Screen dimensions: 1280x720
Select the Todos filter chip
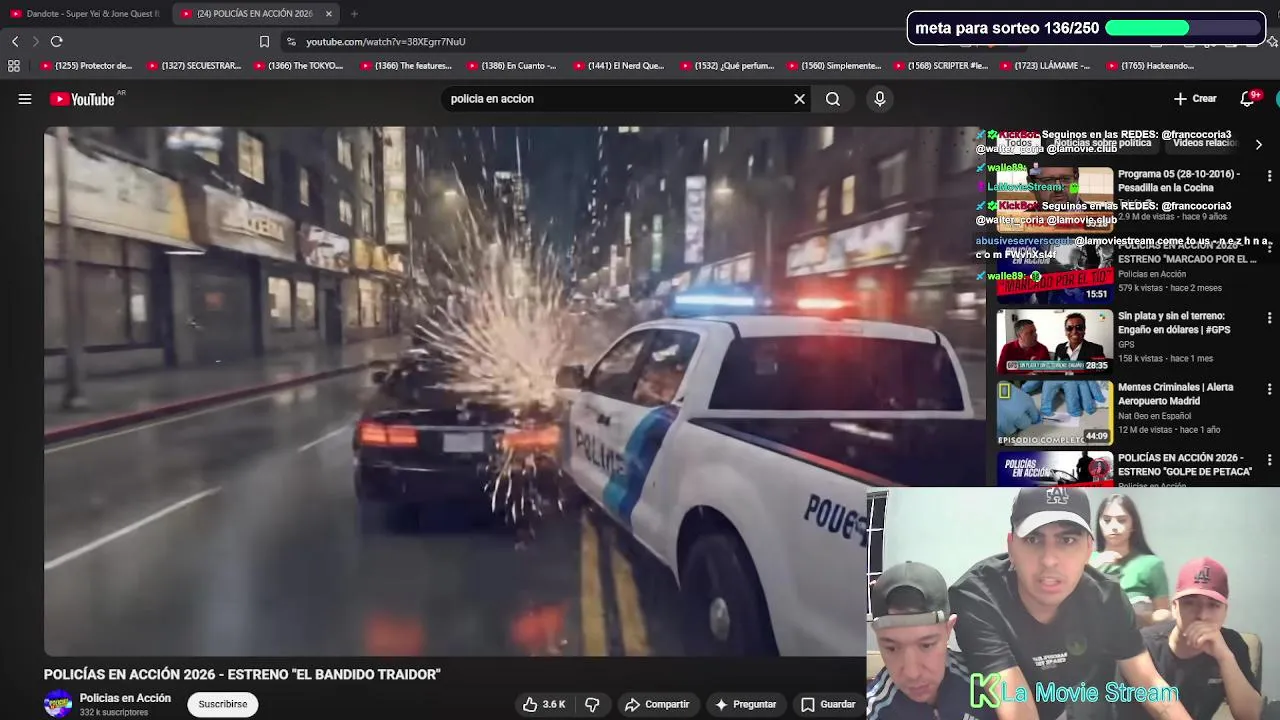[1019, 143]
